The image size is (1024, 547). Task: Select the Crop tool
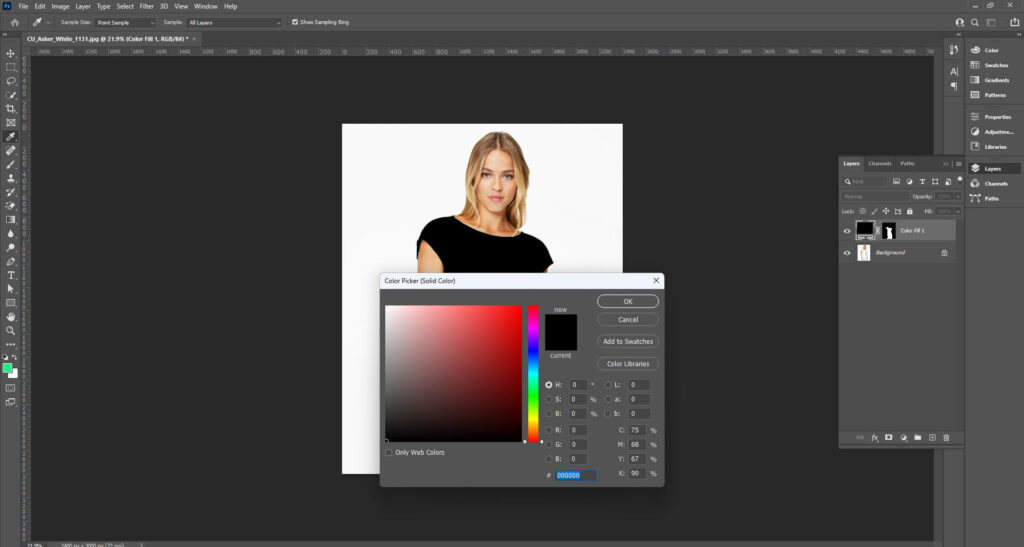click(x=10, y=109)
